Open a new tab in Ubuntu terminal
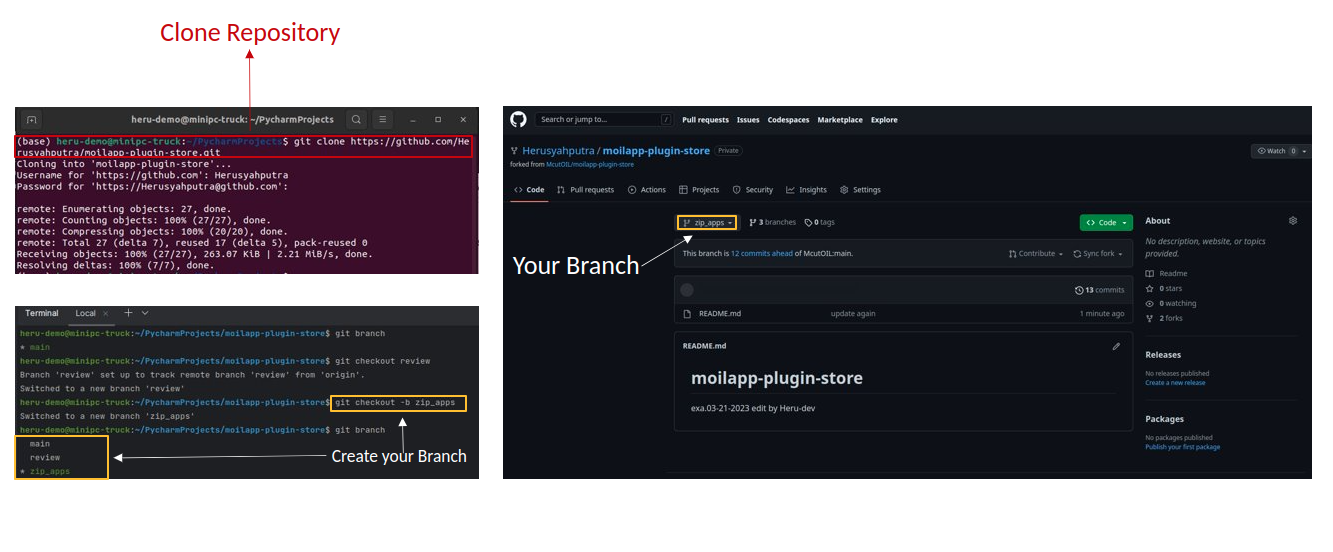This screenshot has height=552, width=1333. coord(32,120)
